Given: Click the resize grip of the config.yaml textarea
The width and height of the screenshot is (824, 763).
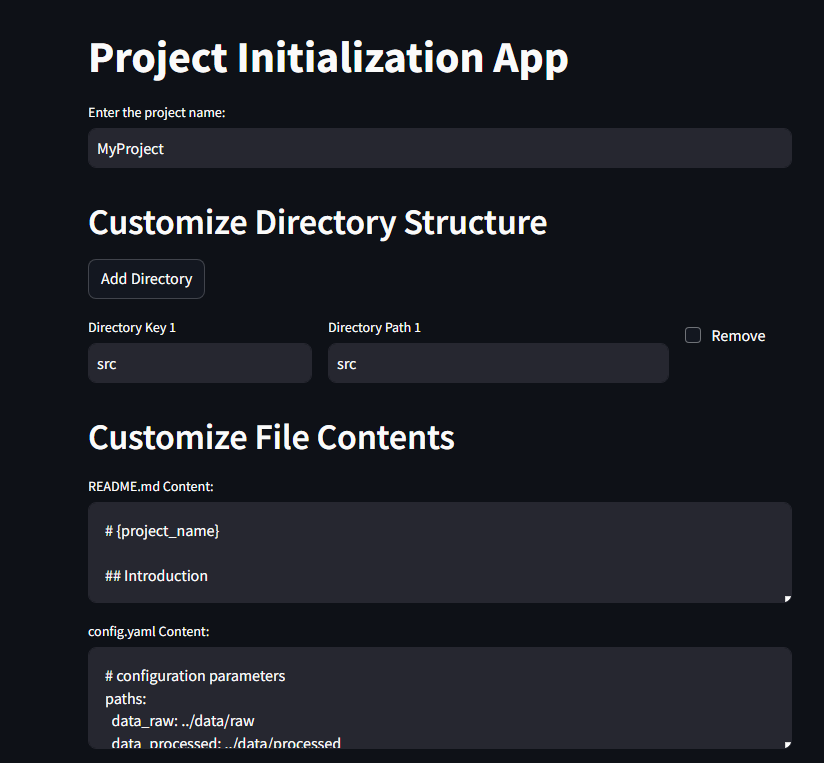Looking at the screenshot, I should pyautogui.click(x=786, y=745).
